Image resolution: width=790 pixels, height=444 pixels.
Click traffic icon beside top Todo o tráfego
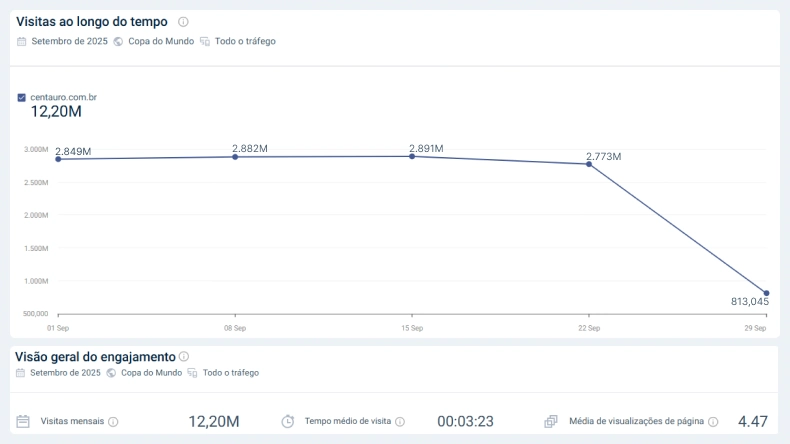coord(205,42)
